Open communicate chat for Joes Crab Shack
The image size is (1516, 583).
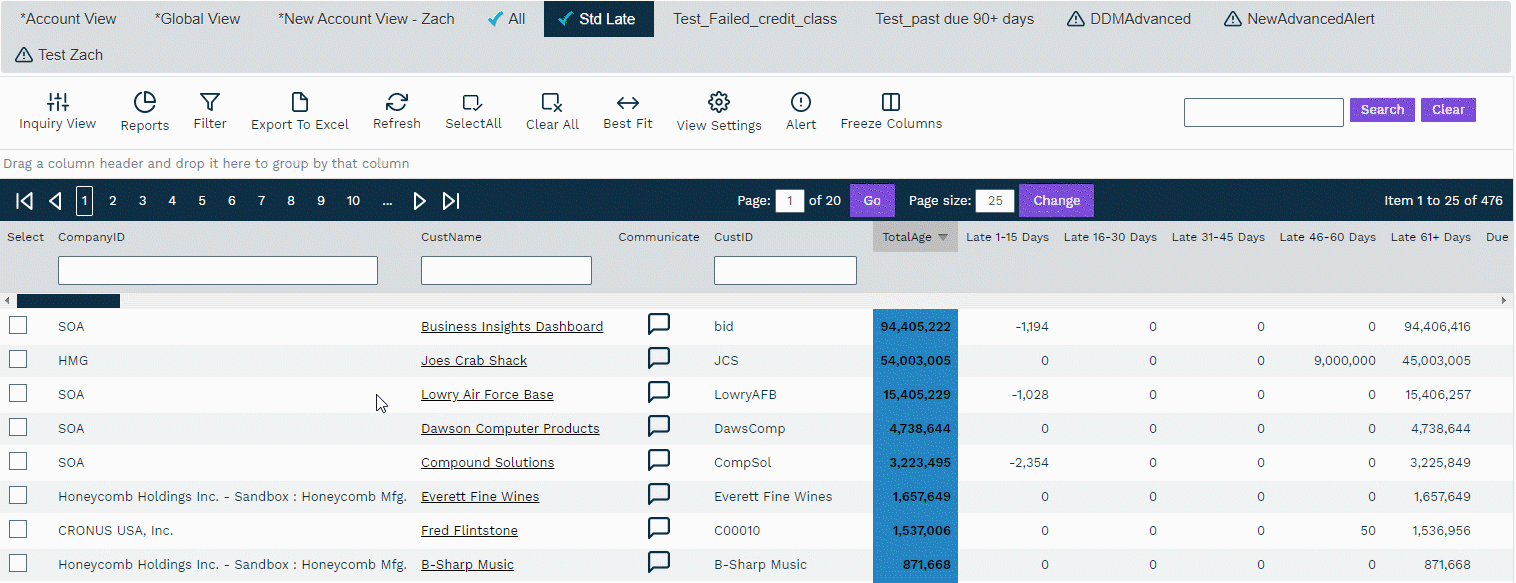[659, 359]
